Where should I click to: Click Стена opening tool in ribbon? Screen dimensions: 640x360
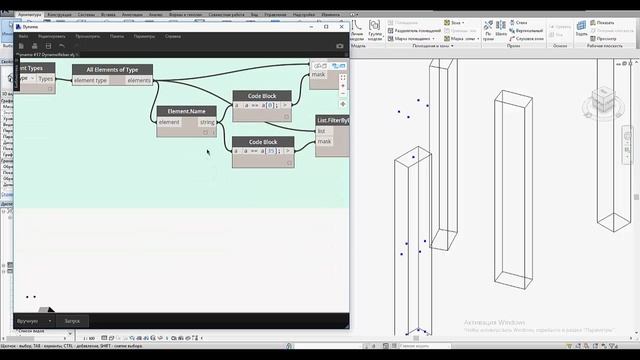click(x=518, y=23)
